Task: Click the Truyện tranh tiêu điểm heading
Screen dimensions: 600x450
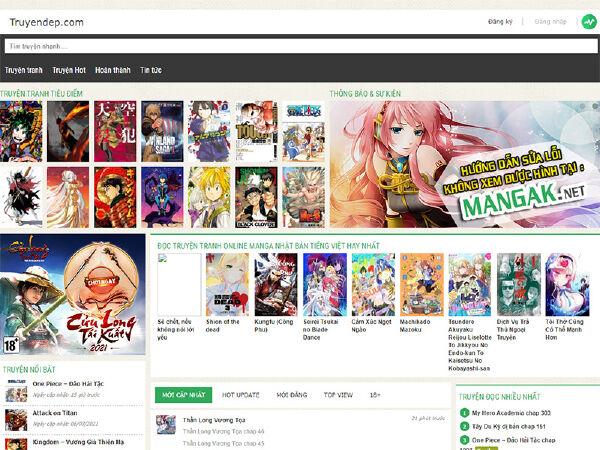Action: 41,93
